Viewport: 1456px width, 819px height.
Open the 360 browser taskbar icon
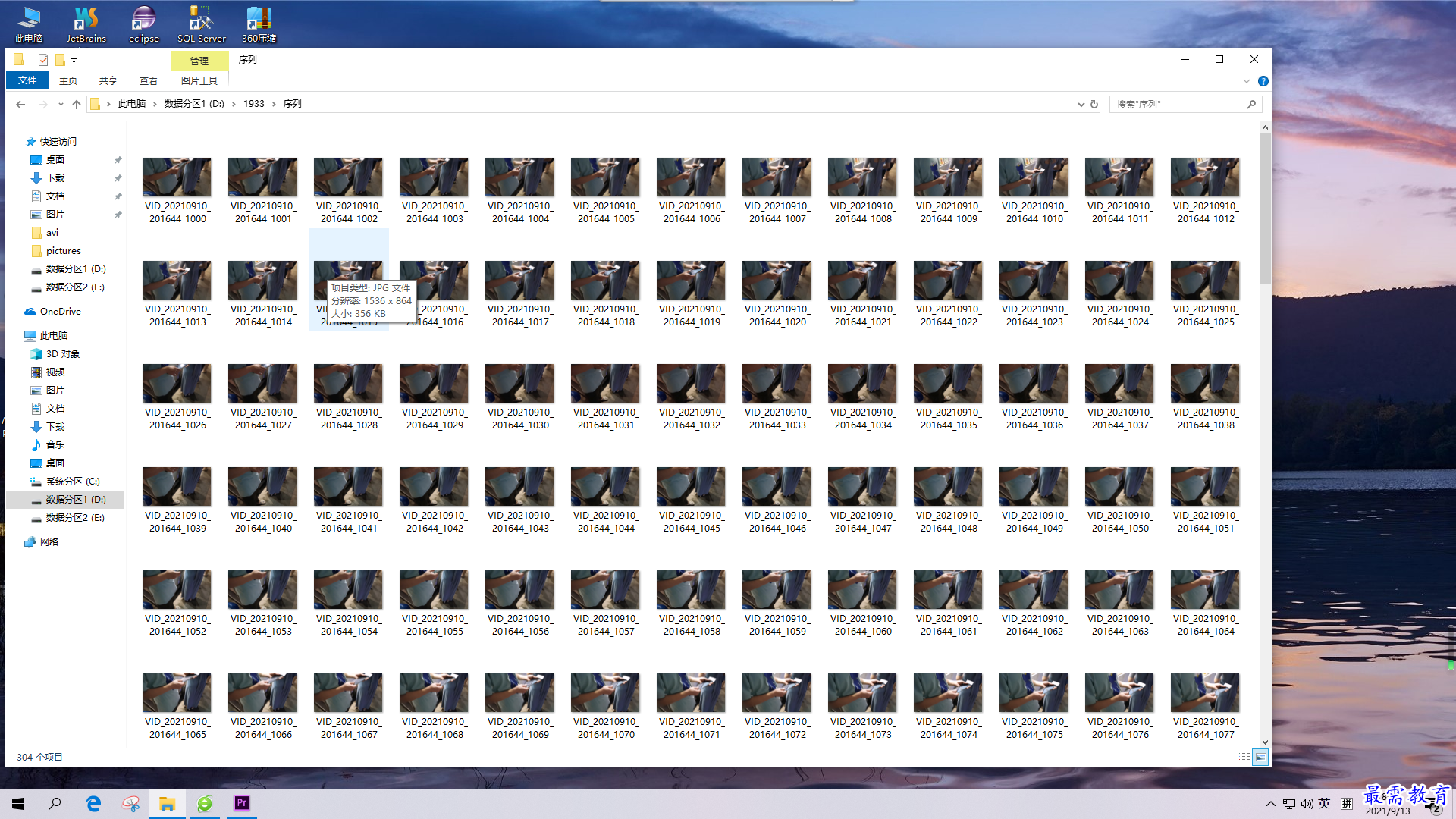click(x=205, y=804)
